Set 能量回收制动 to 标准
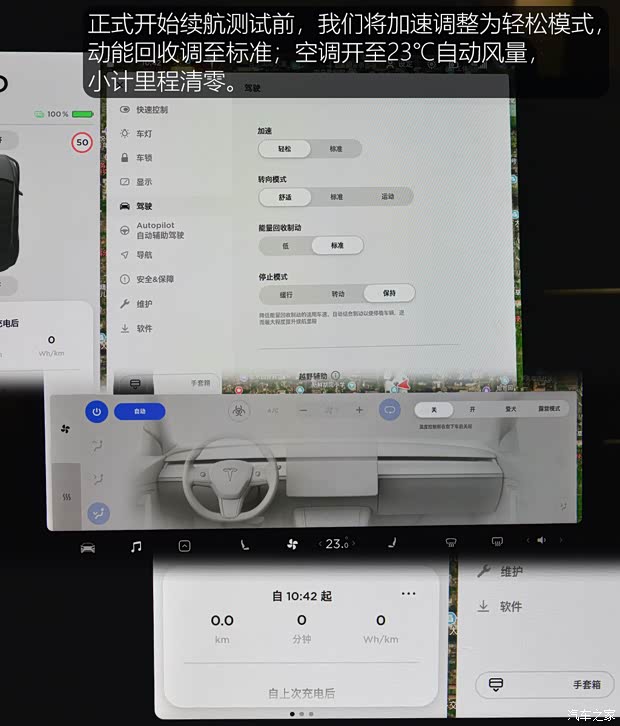Viewport: 620px width, 726px height. coord(337,245)
